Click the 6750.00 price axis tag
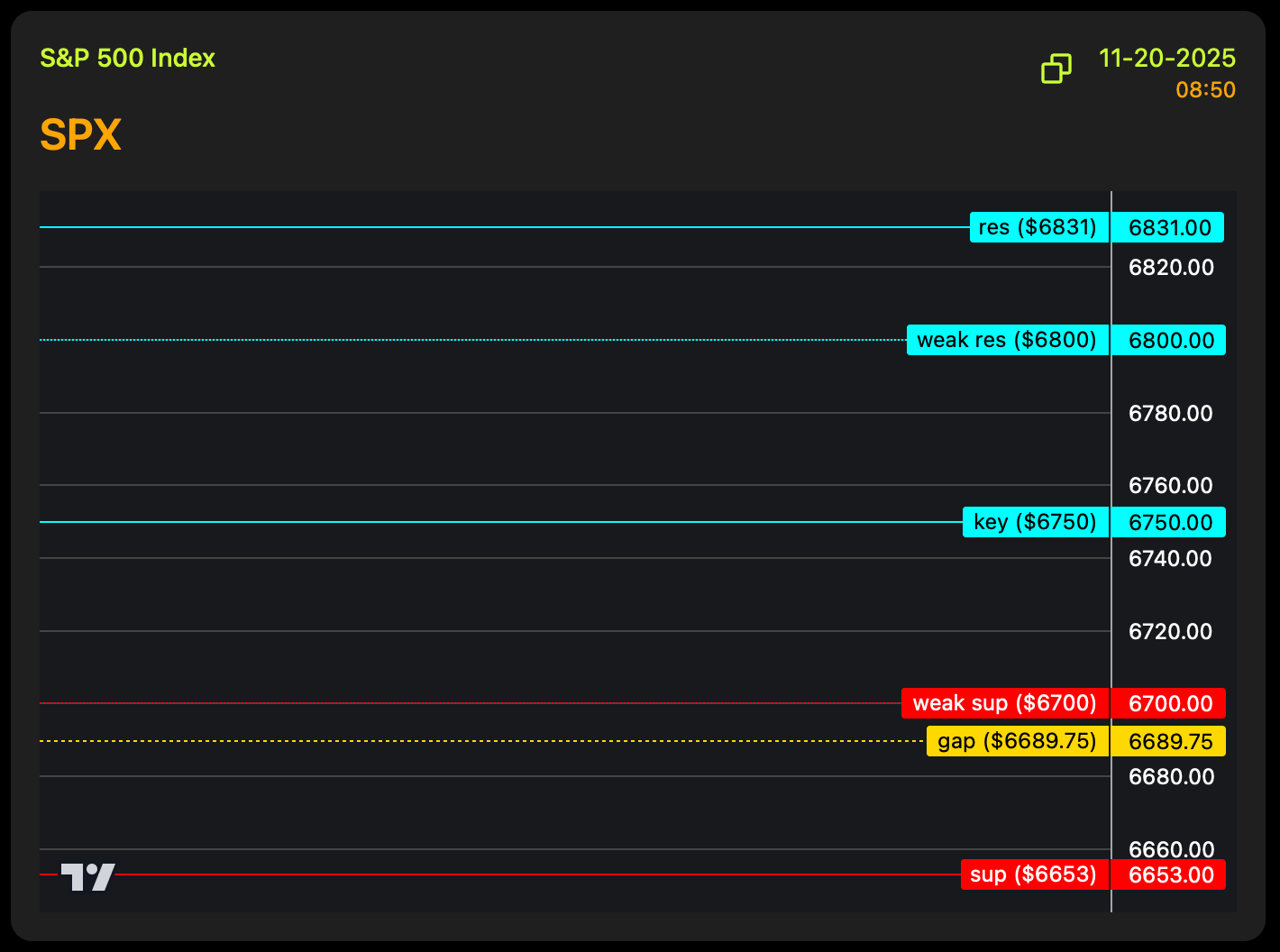 click(x=1169, y=522)
